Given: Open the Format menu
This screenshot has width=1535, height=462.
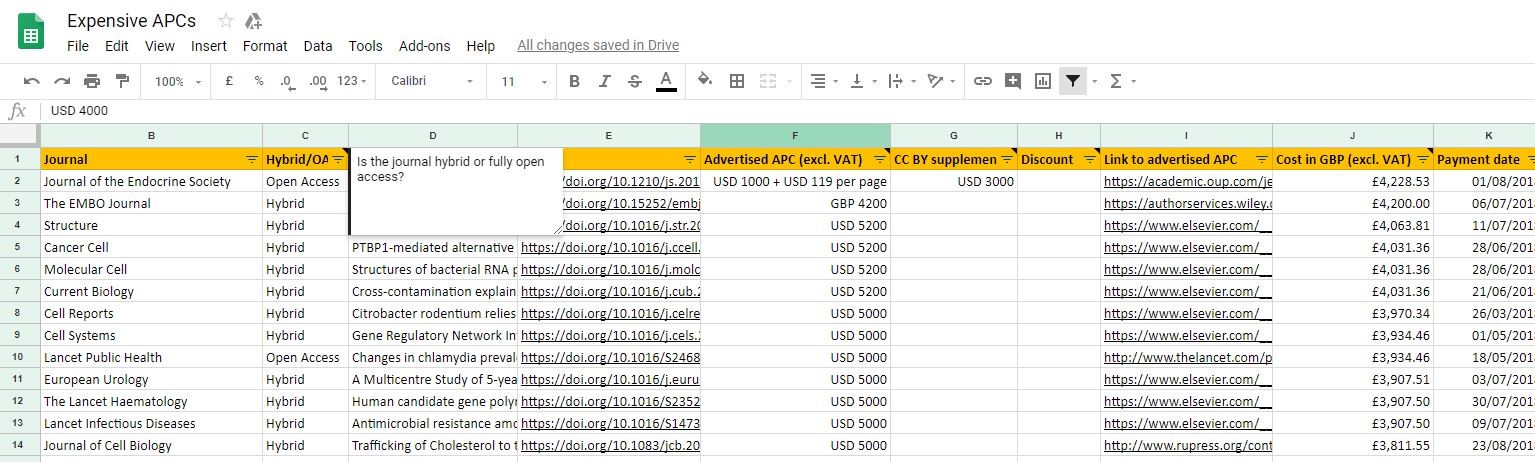Looking at the screenshot, I should pyautogui.click(x=265, y=46).
